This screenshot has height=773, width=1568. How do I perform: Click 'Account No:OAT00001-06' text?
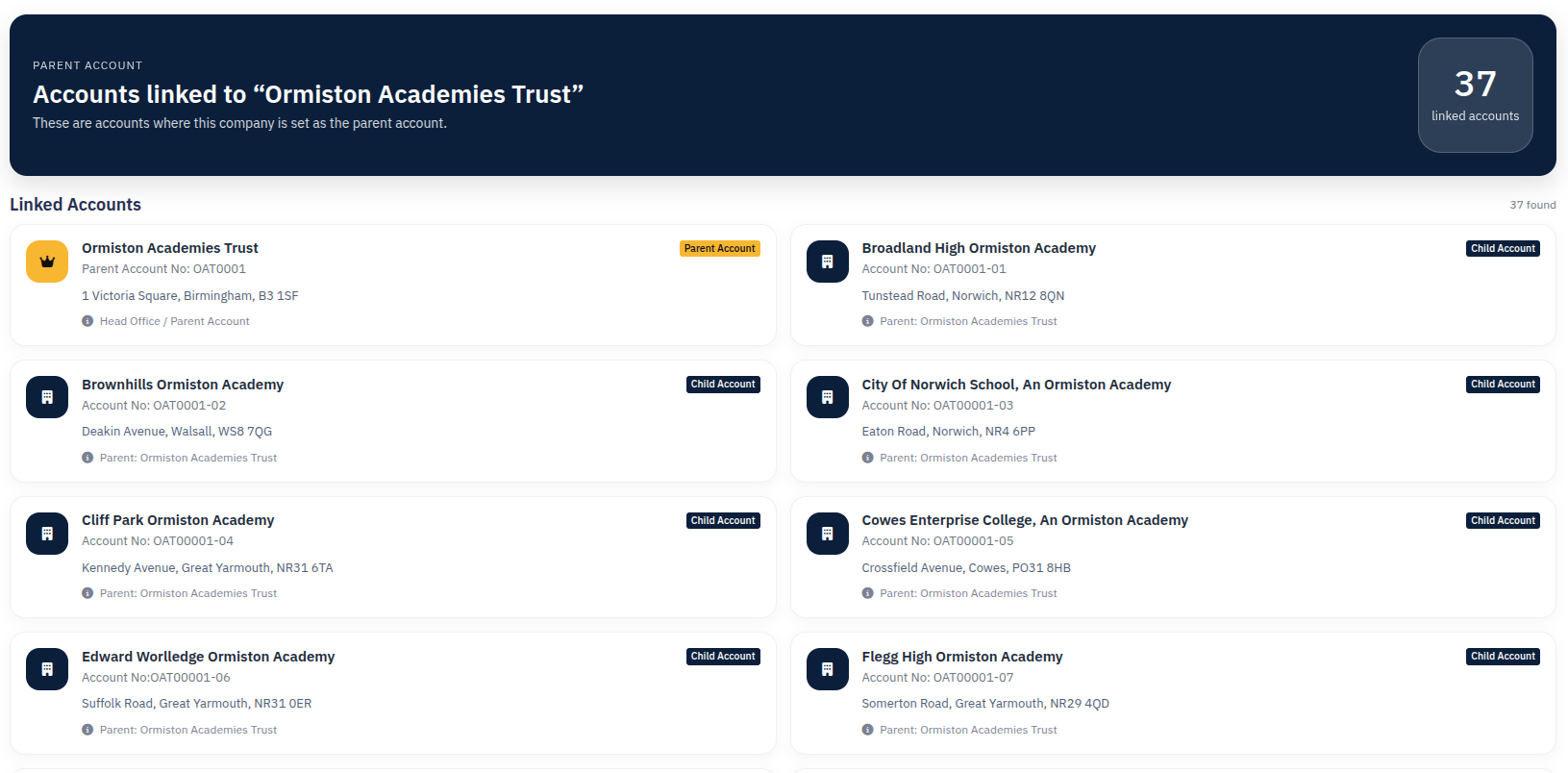pyautogui.click(x=156, y=678)
